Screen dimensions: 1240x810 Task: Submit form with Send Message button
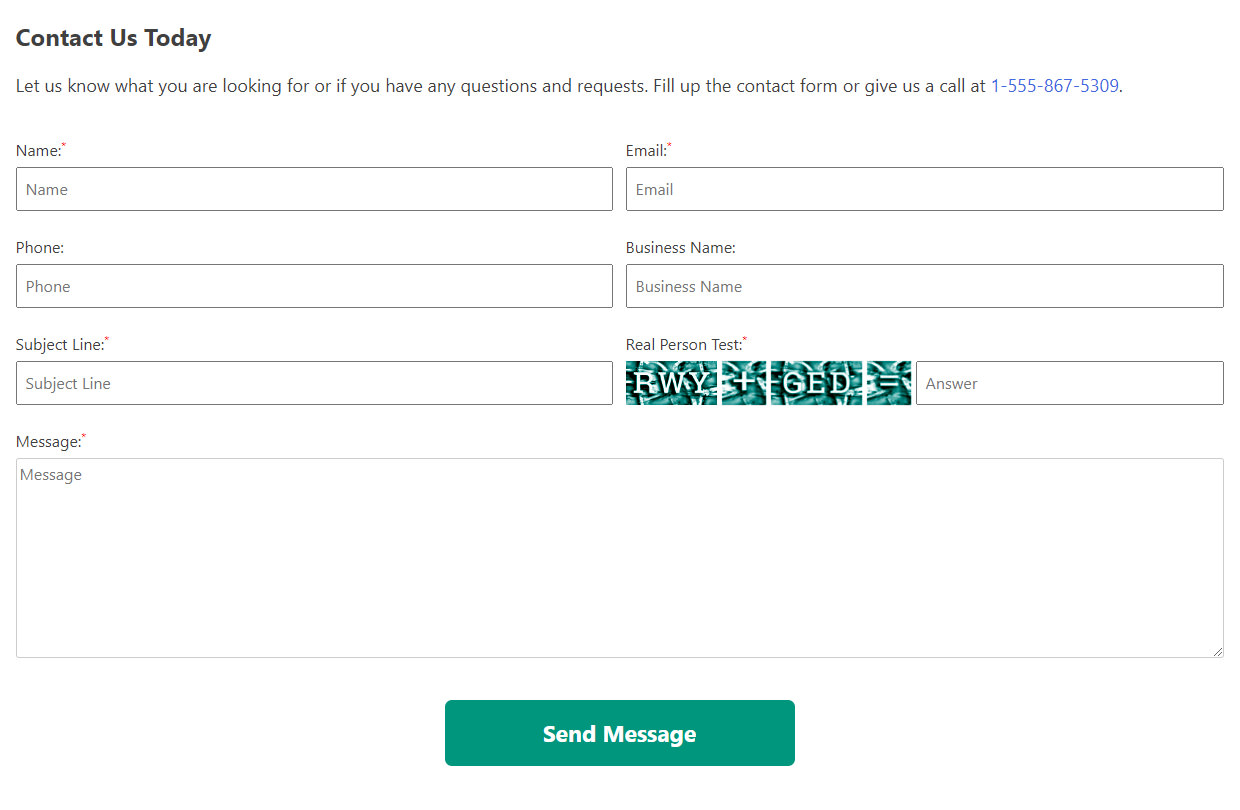tap(620, 733)
